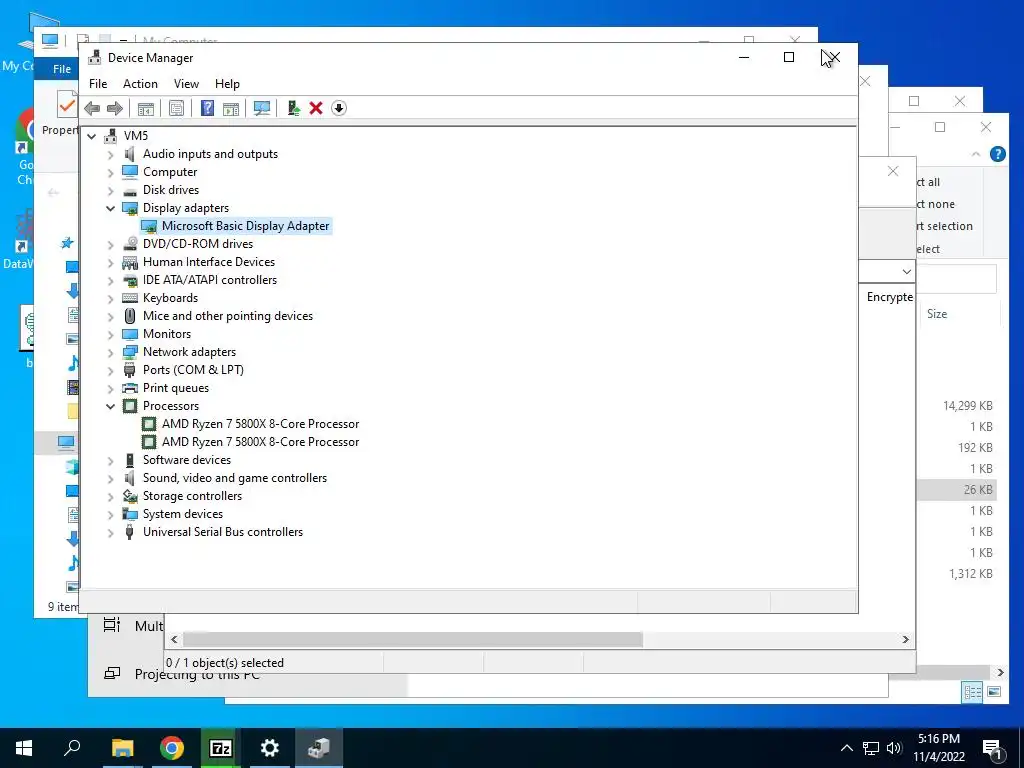Select the Monitors category
Image resolution: width=1024 pixels, height=768 pixels.
coord(167,334)
